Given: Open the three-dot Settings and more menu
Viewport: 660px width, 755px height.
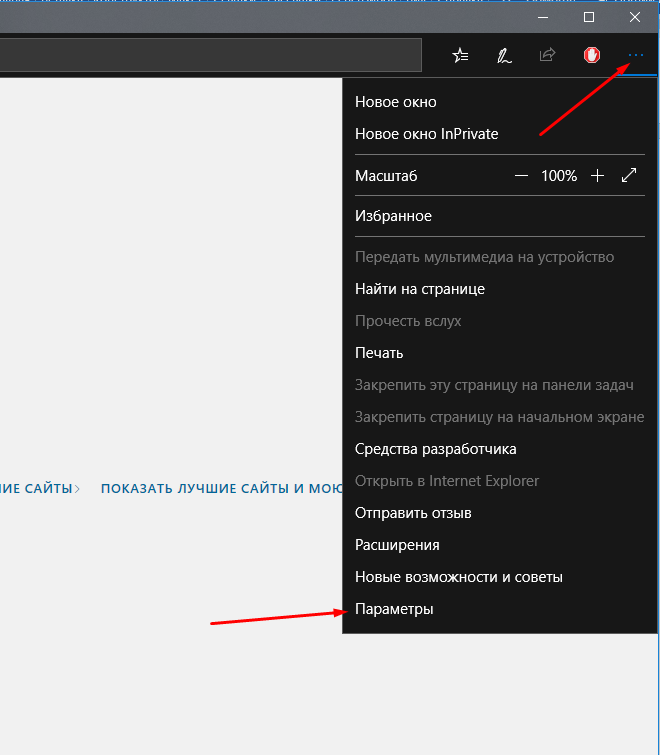Looking at the screenshot, I should [x=635, y=55].
